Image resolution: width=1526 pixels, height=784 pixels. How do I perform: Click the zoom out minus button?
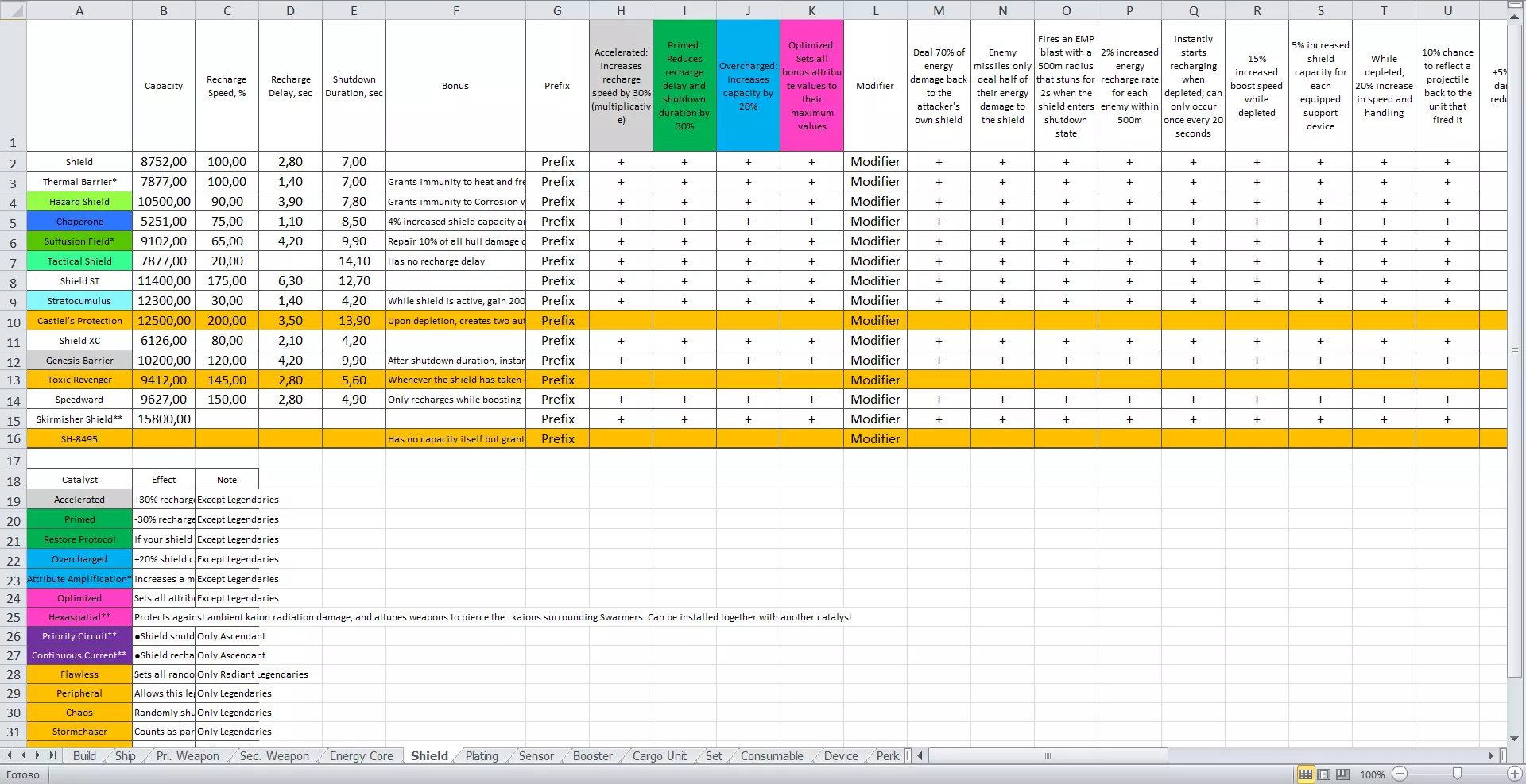(x=1400, y=774)
